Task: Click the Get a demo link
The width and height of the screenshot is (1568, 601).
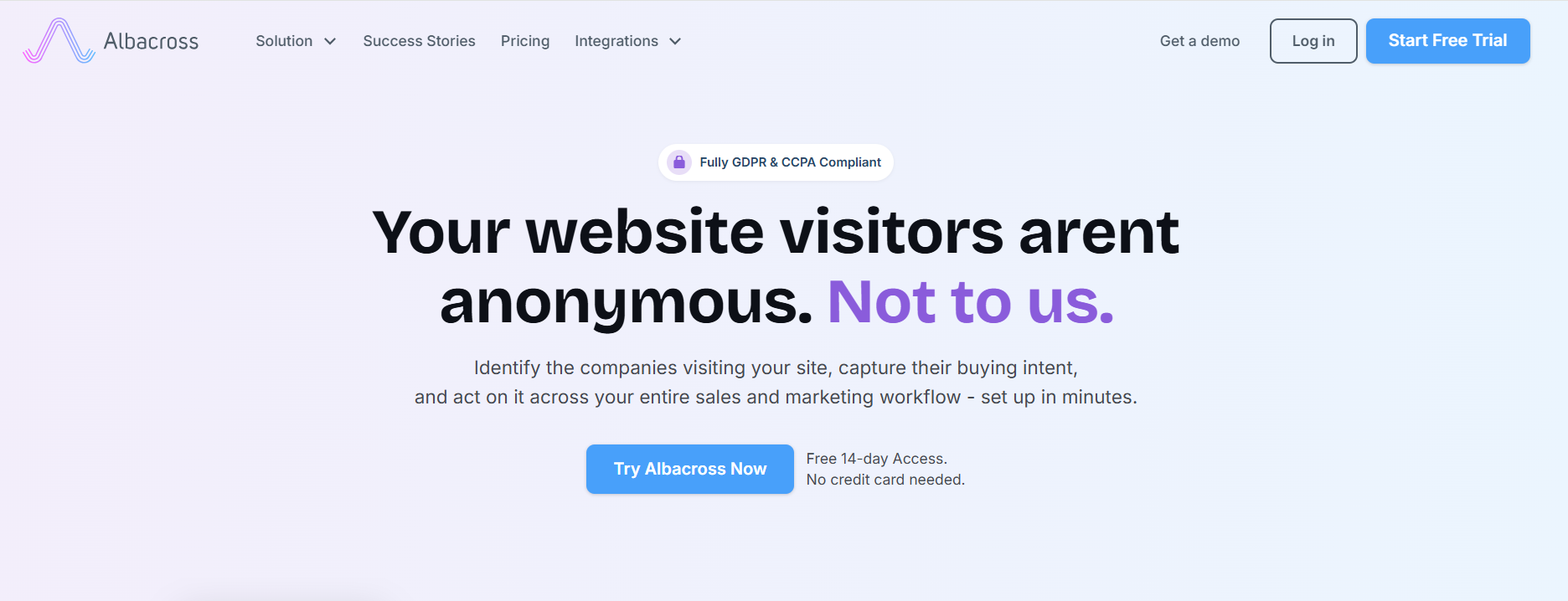Action: (x=1199, y=40)
